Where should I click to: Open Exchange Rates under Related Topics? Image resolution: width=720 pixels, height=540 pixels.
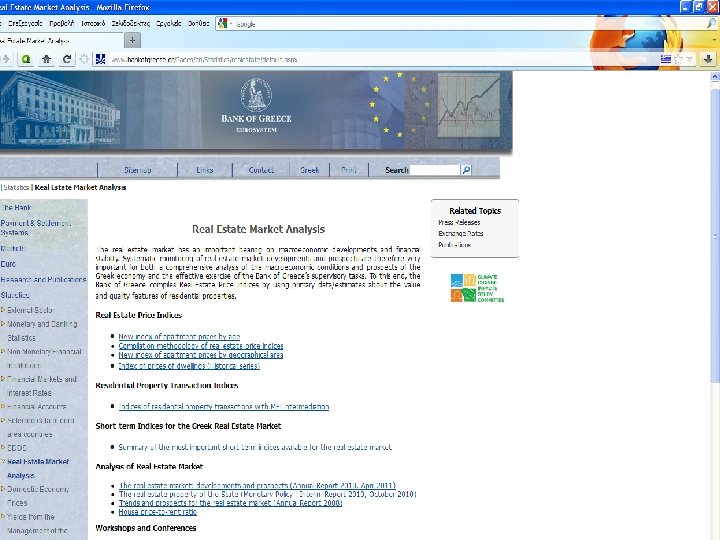461,233
